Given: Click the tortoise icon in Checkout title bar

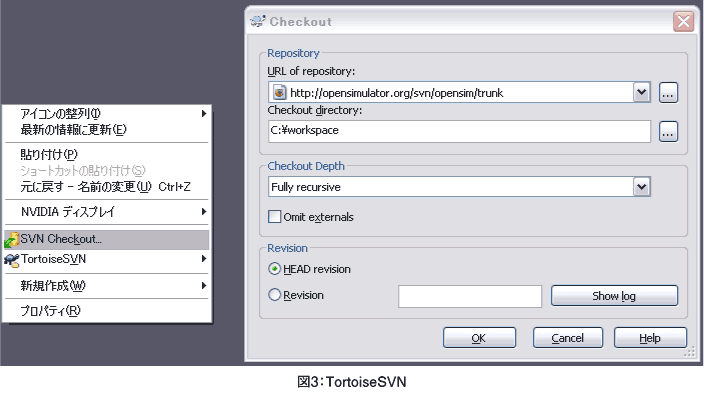Looking at the screenshot, I should pos(258,21).
